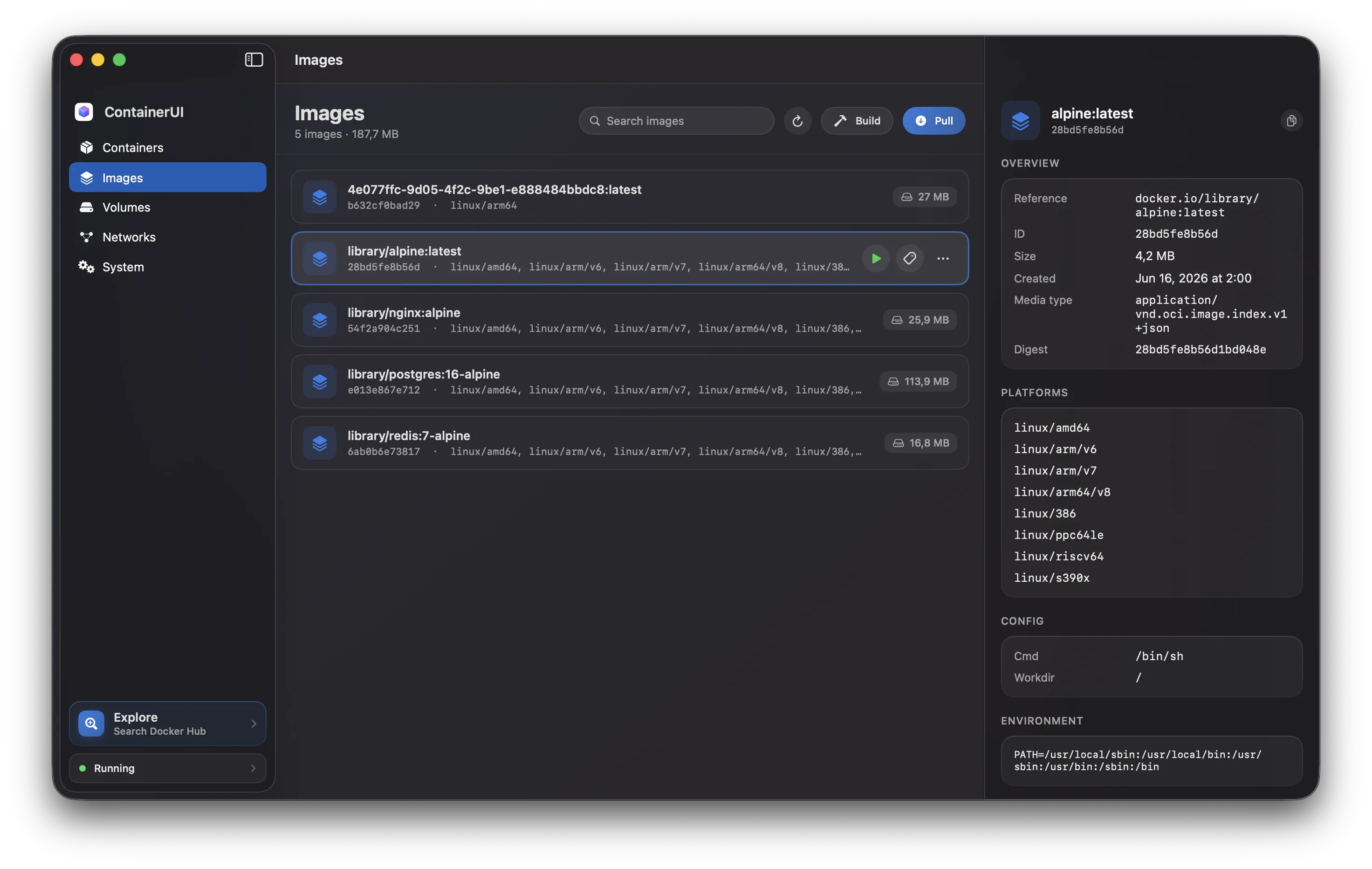
Task: Open Explore Search Docker Hub
Action: (x=167, y=724)
